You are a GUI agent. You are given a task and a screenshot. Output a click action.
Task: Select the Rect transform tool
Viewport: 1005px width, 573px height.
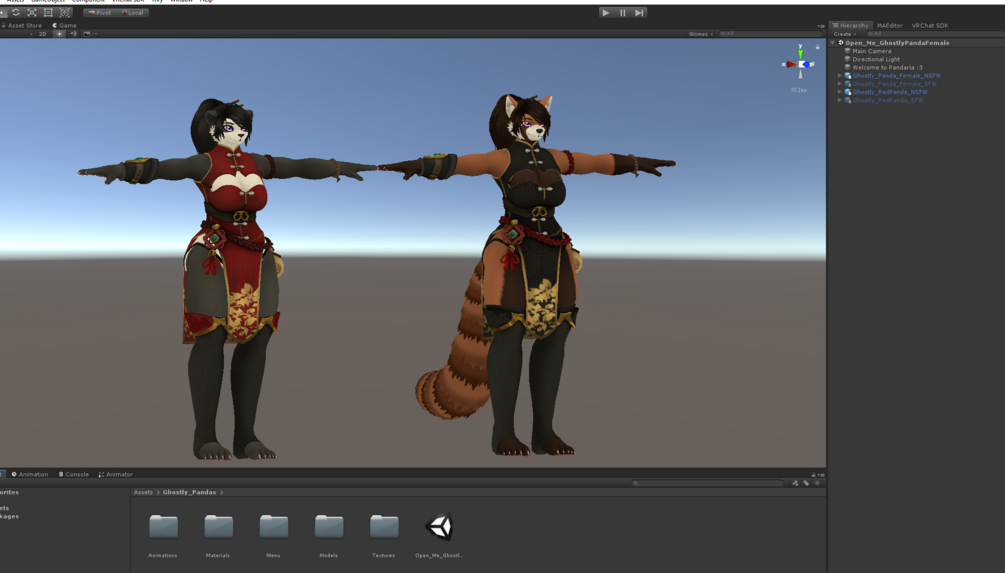[x=48, y=12]
